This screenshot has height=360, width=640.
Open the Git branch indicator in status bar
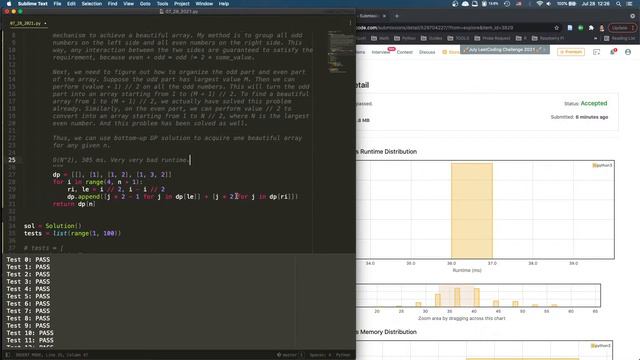click(290, 355)
